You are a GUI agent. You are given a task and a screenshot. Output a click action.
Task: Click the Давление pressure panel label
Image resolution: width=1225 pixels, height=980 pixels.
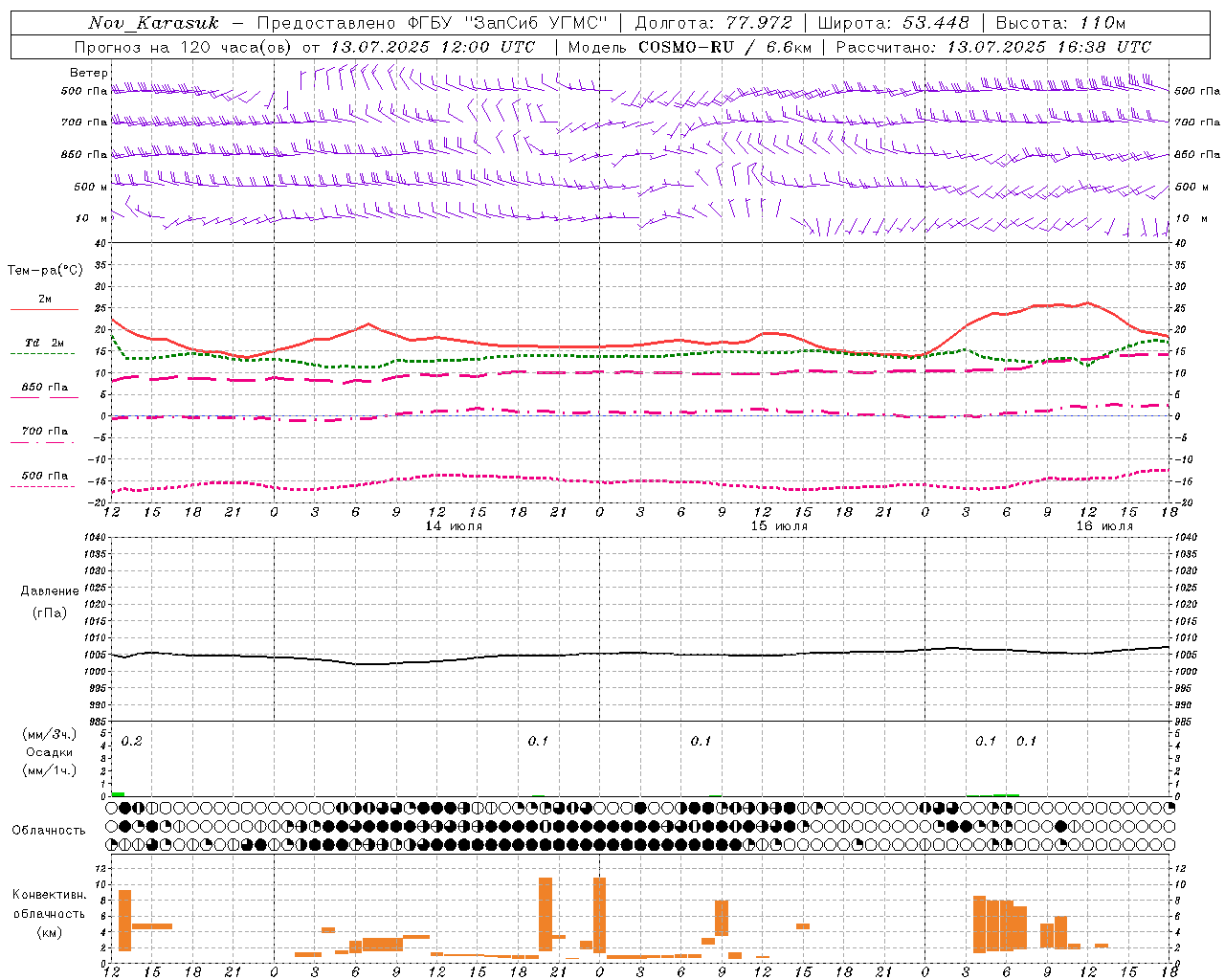(x=50, y=591)
